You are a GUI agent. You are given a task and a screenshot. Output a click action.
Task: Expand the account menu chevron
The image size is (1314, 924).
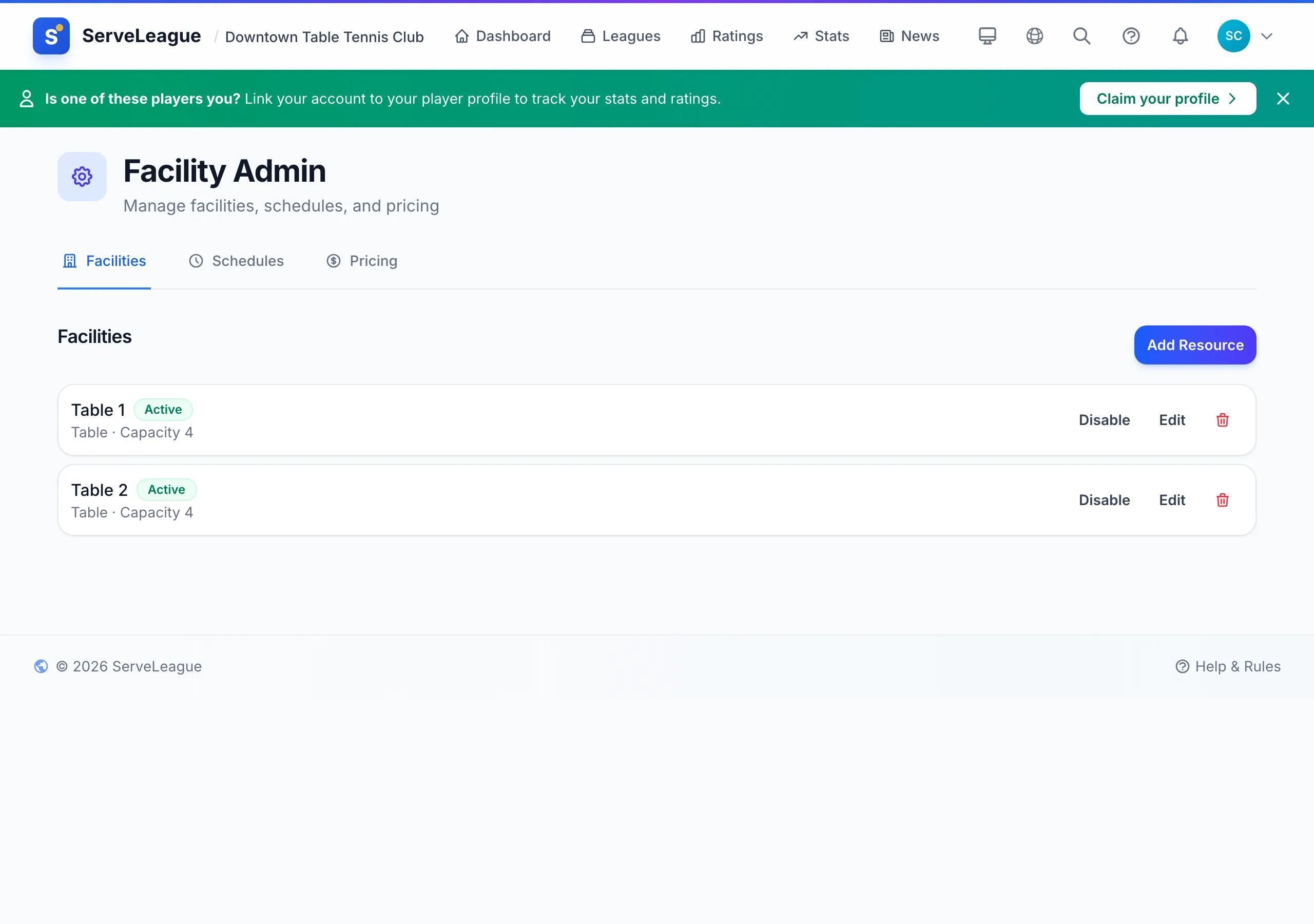pos(1267,36)
